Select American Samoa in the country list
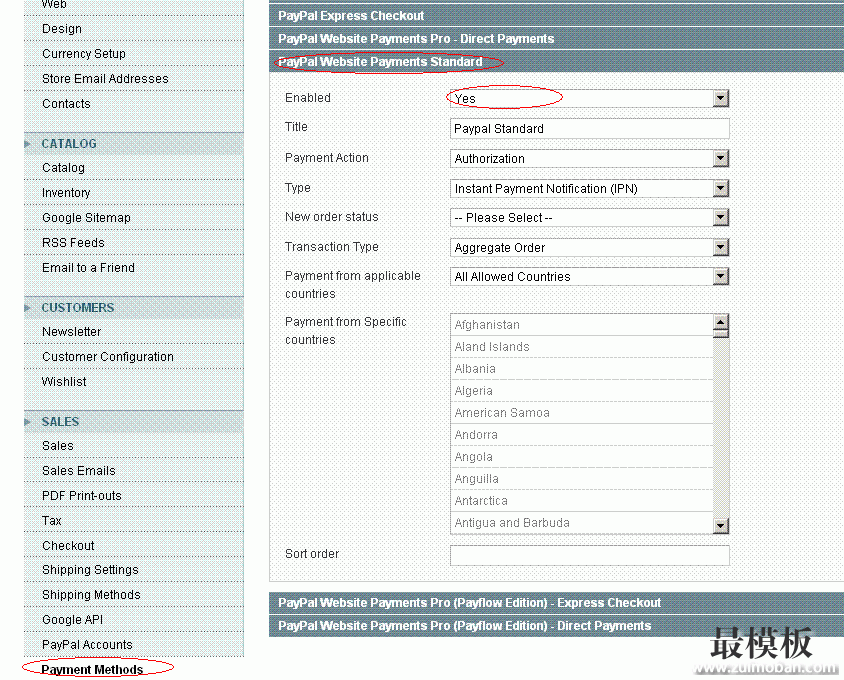 581,413
